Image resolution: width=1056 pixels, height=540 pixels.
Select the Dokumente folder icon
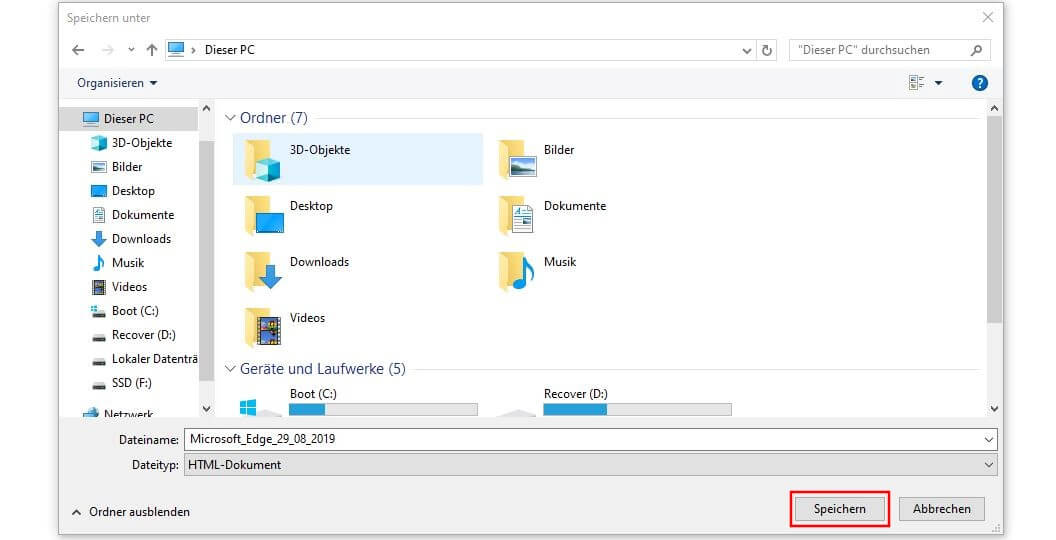517,215
